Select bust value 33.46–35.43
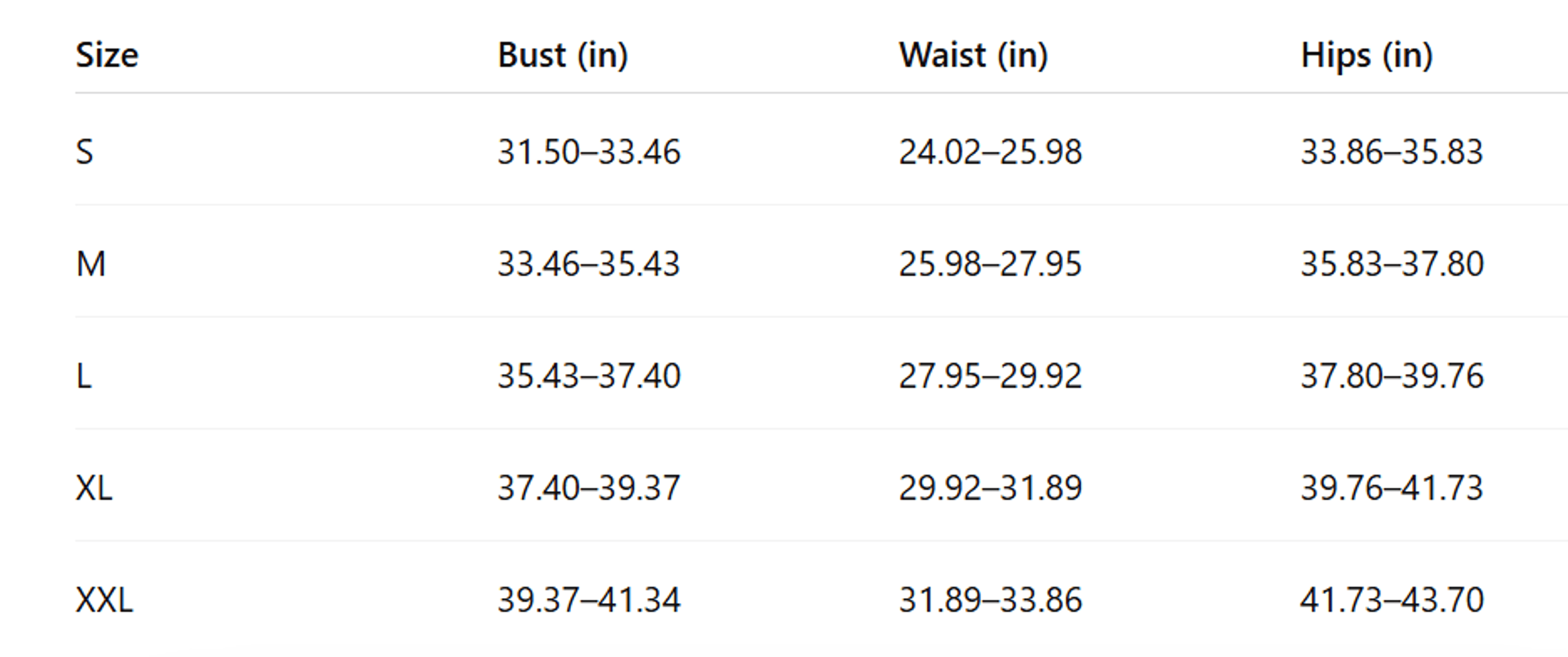The image size is (1568, 657). point(588,264)
